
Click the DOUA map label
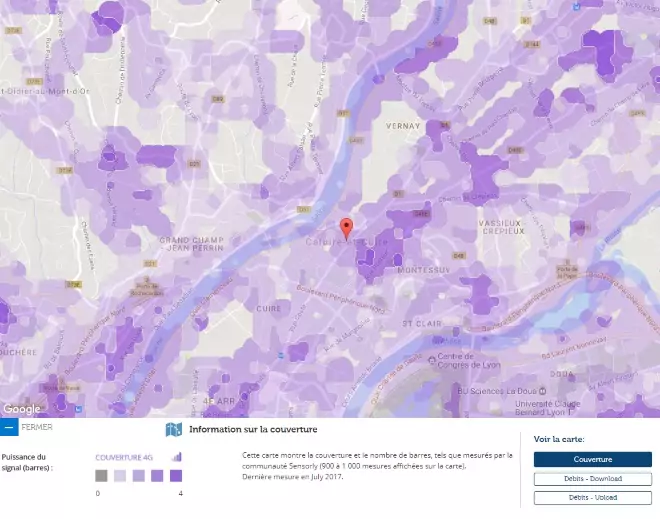[562, 374]
